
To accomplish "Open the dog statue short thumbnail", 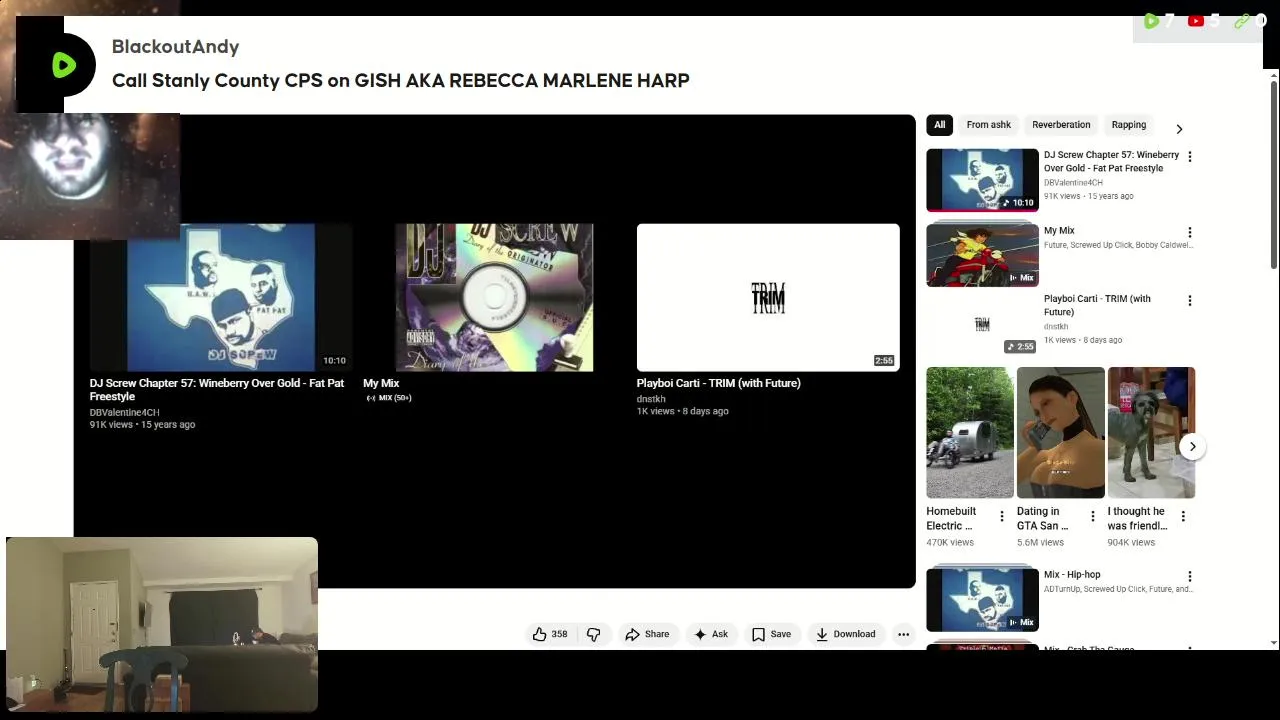I will pos(1151,432).
